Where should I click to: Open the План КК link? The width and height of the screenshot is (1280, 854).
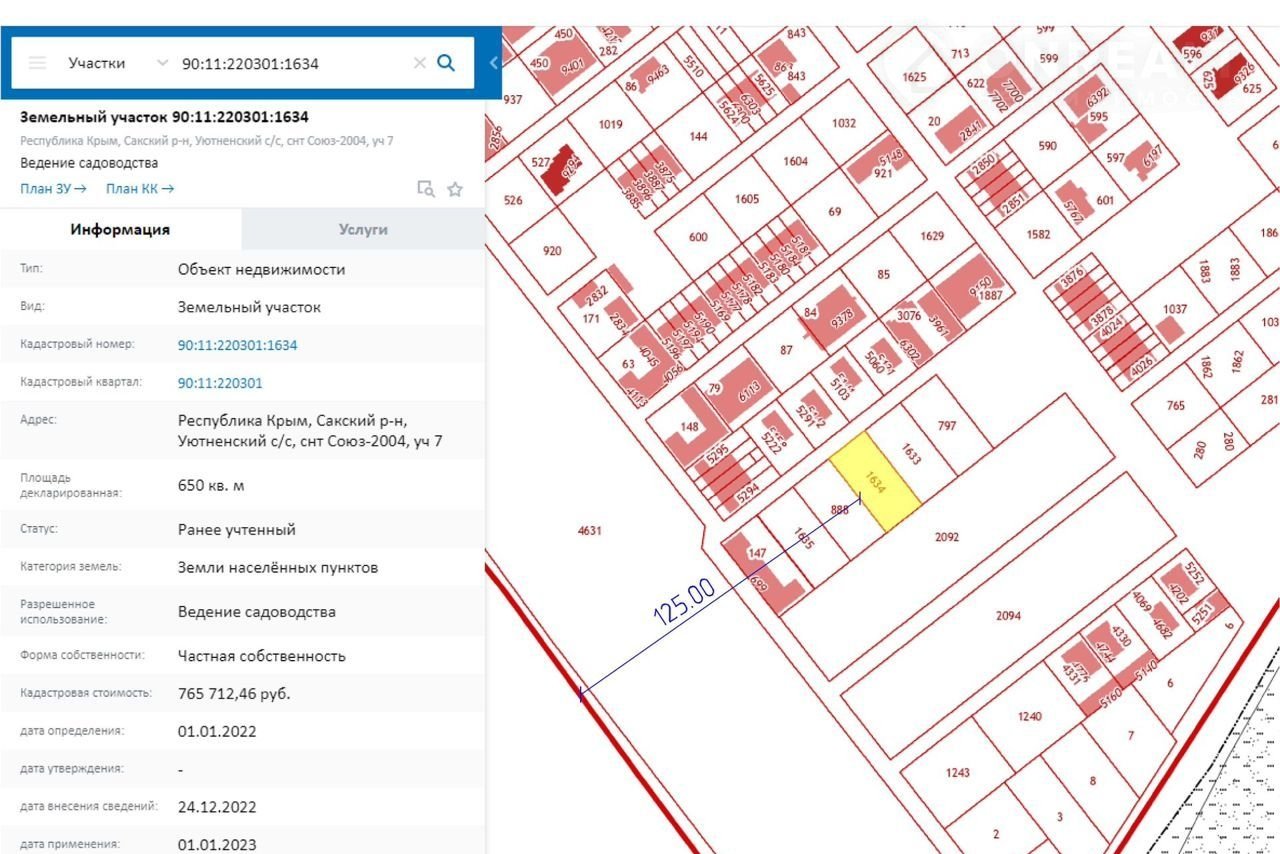tap(140, 189)
